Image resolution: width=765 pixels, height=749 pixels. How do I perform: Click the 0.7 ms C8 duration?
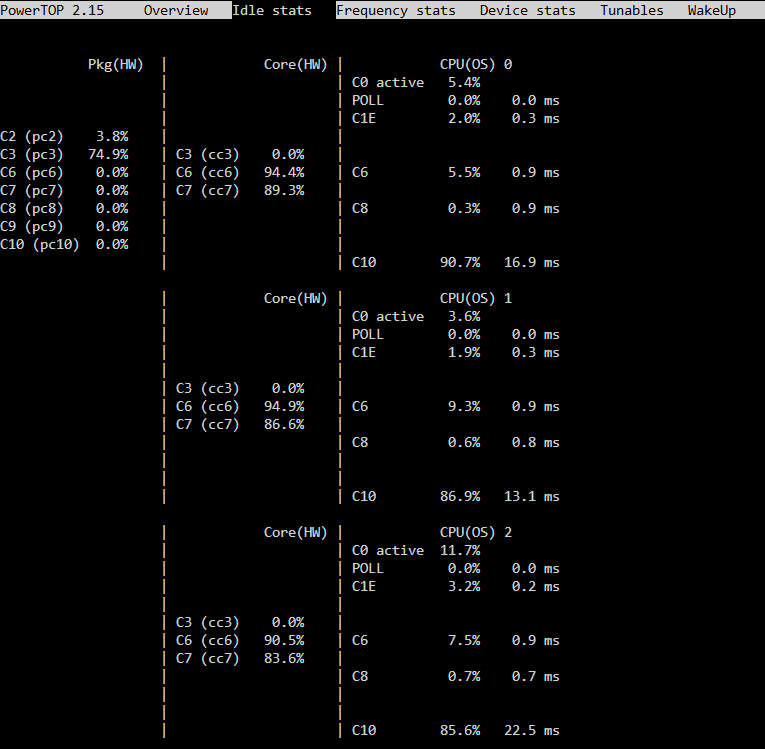(x=536, y=676)
